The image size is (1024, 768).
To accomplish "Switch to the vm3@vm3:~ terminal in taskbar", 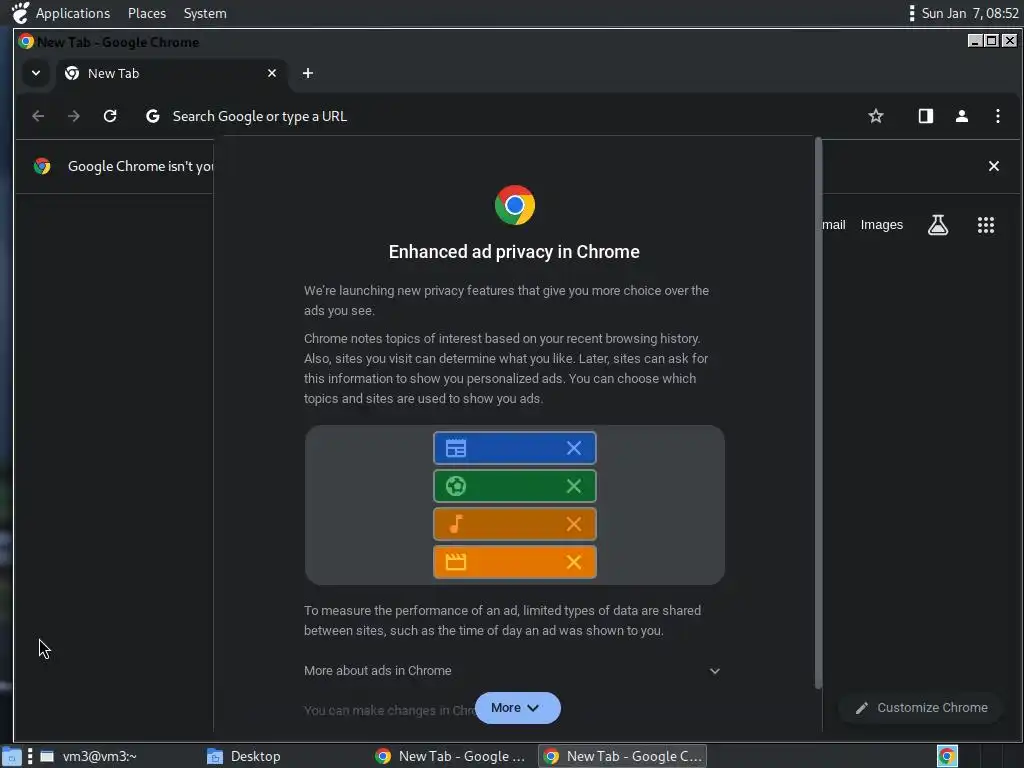I will [x=88, y=756].
